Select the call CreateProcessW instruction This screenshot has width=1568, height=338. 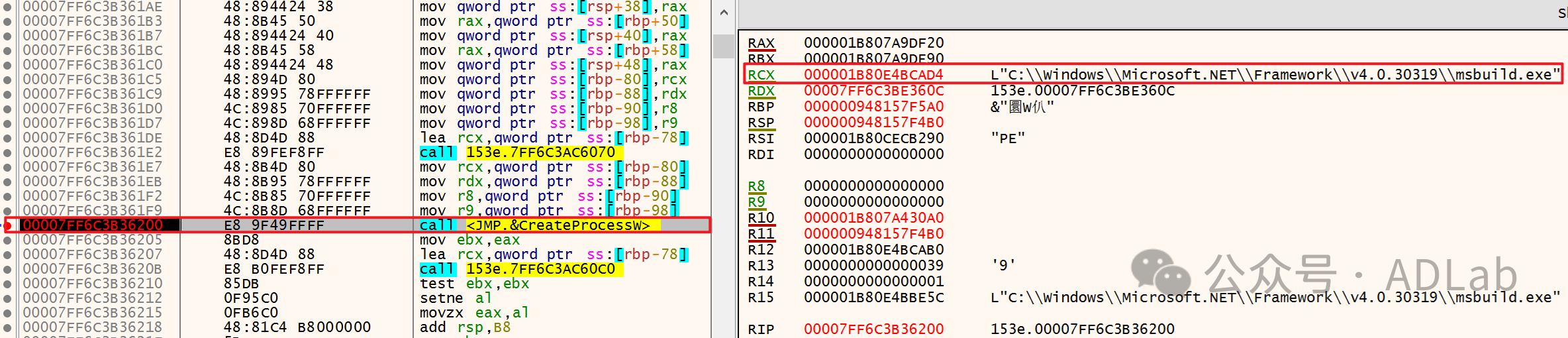click(539, 225)
